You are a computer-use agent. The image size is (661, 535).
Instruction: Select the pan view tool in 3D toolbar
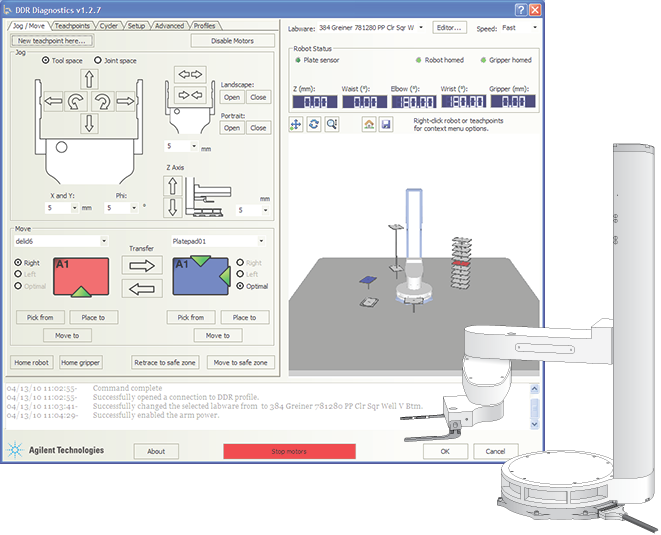point(296,124)
